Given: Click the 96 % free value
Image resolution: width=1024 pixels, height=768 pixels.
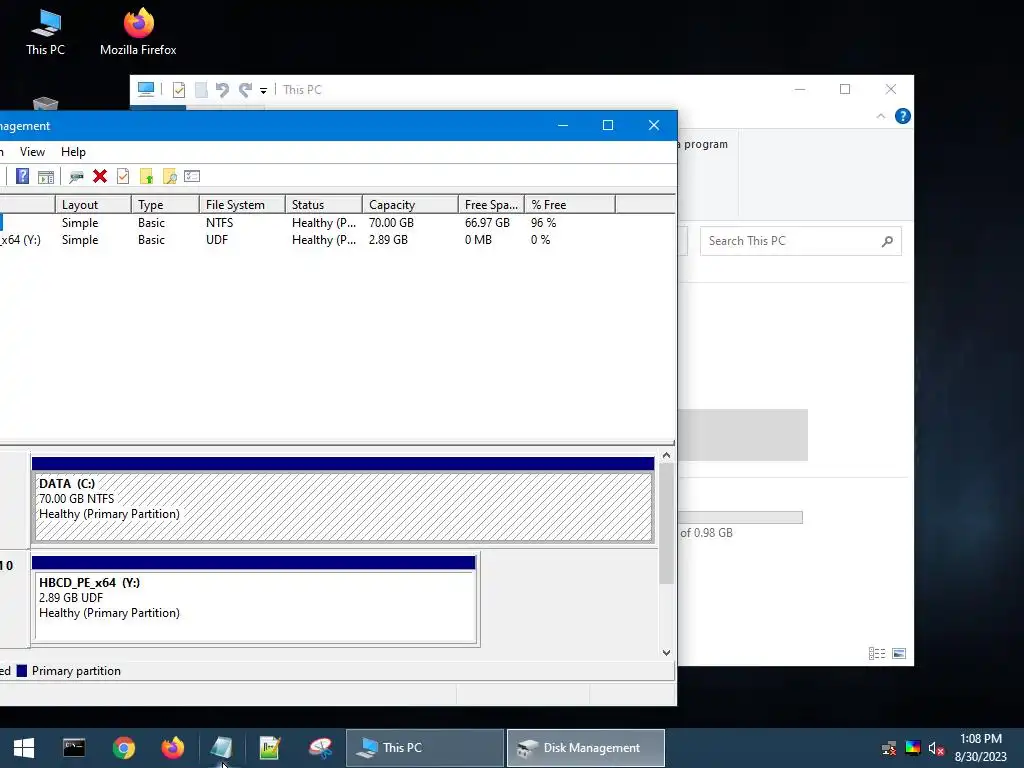Looking at the screenshot, I should (543, 223).
